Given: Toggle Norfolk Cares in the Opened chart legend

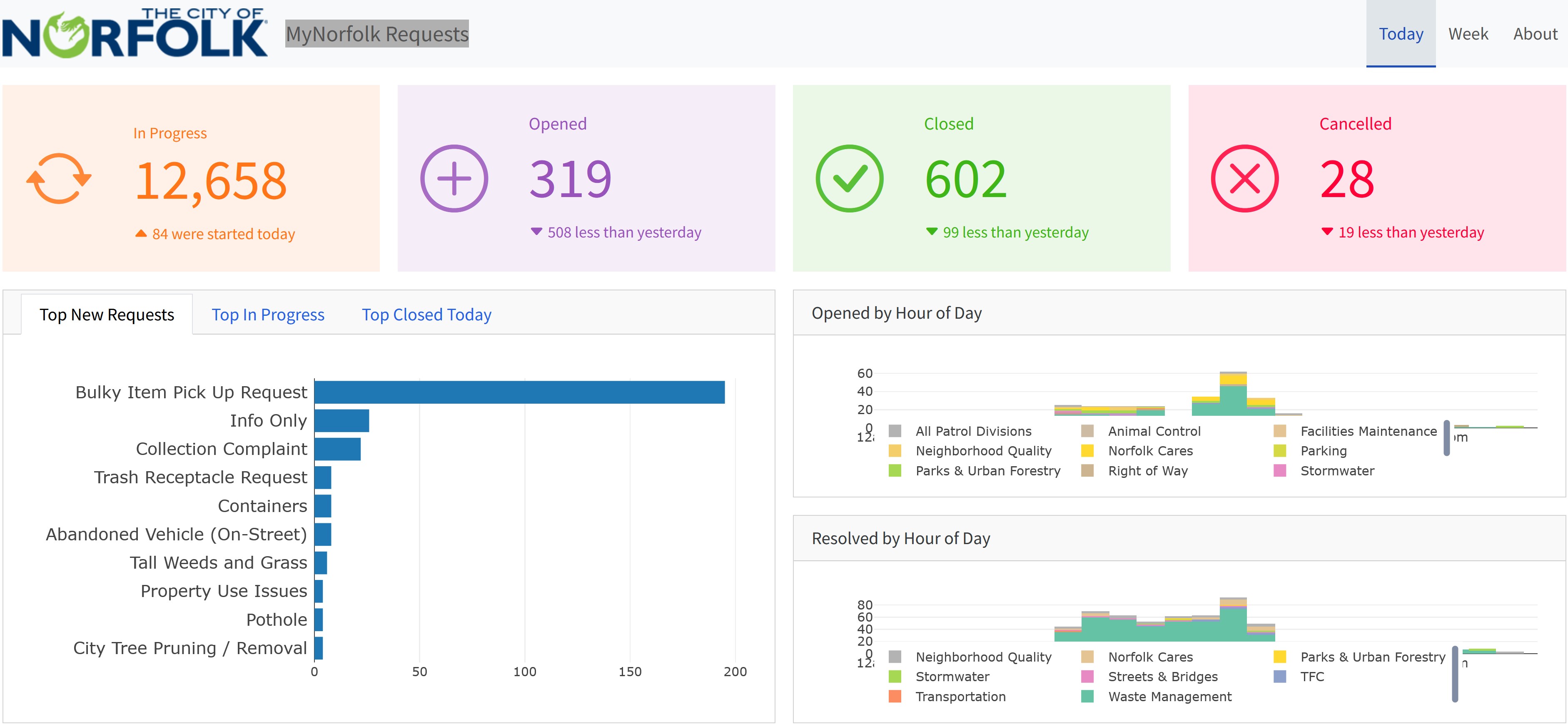Looking at the screenshot, I should (1150, 451).
